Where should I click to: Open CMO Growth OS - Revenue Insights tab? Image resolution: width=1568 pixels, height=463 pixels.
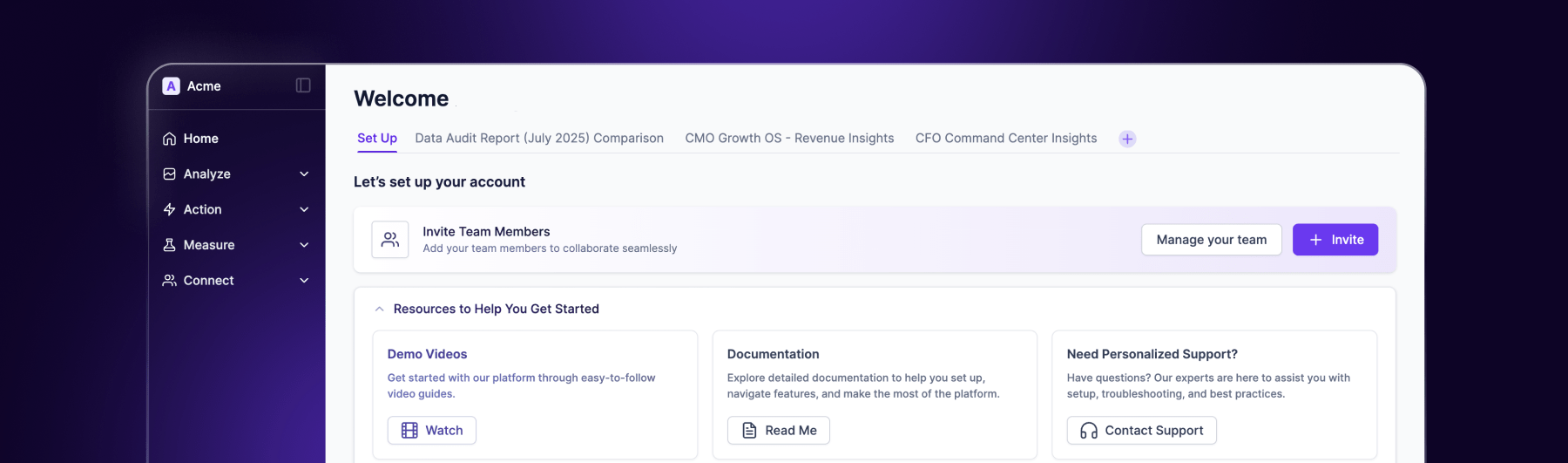(x=789, y=139)
